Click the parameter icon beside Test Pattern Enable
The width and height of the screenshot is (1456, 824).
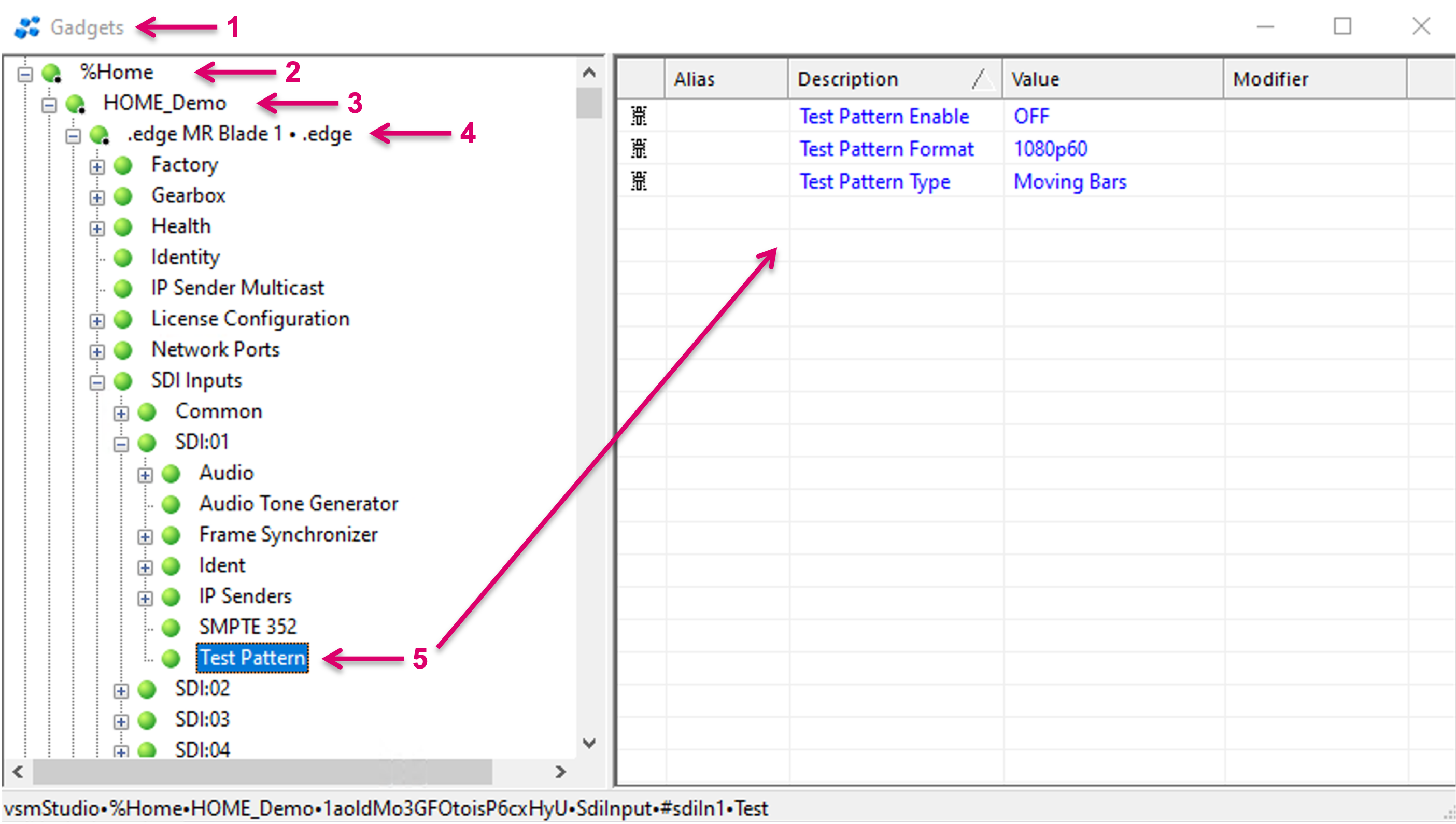[639, 116]
